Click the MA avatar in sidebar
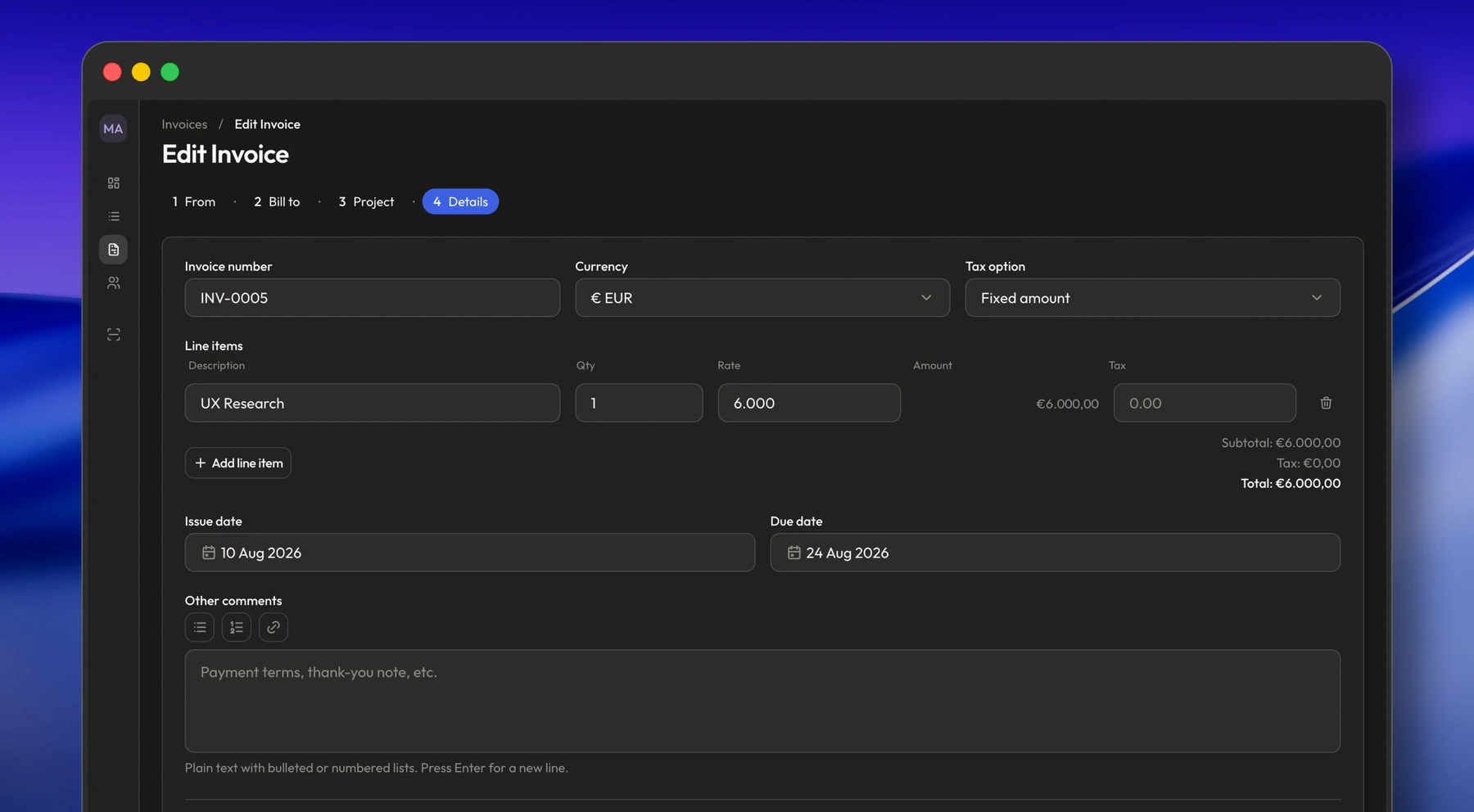The width and height of the screenshot is (1474, 812). 113,129
